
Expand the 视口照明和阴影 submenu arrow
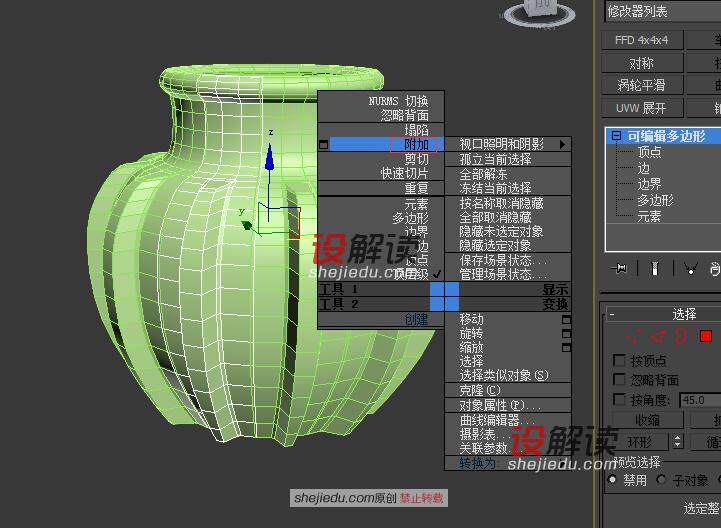click(562, 144)
